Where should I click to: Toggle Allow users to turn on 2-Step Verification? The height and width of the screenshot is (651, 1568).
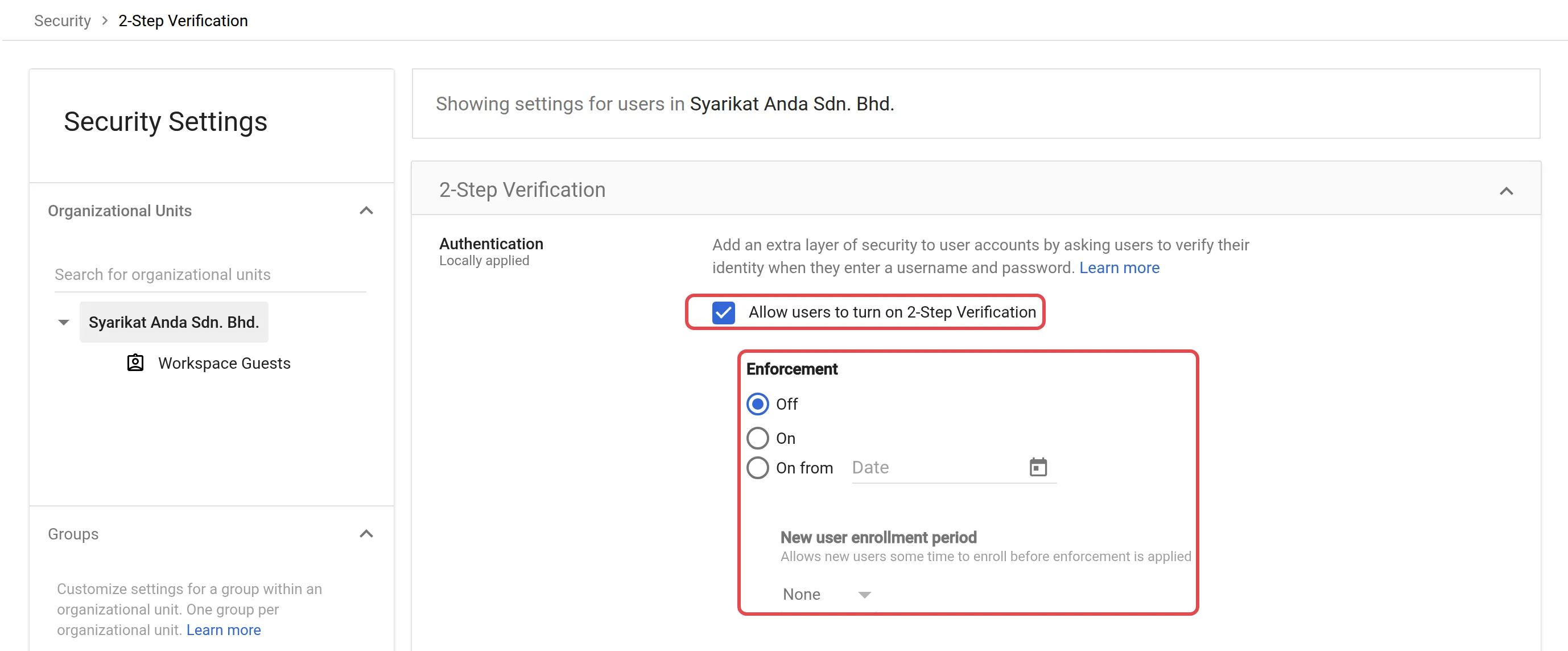pyautogui.click(x=723, y=312)
